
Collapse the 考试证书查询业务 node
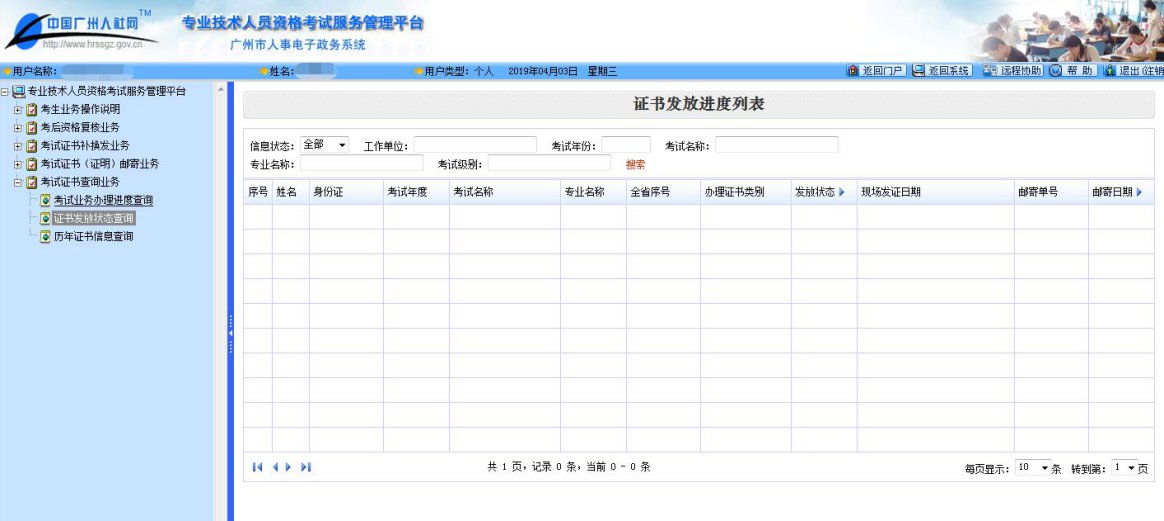pos(18,182)
